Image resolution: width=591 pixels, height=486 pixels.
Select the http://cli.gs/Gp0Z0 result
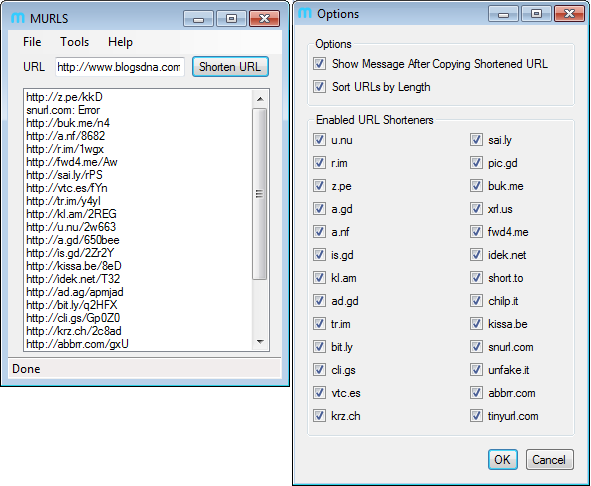pyautogui.click(x=73, y=318)
